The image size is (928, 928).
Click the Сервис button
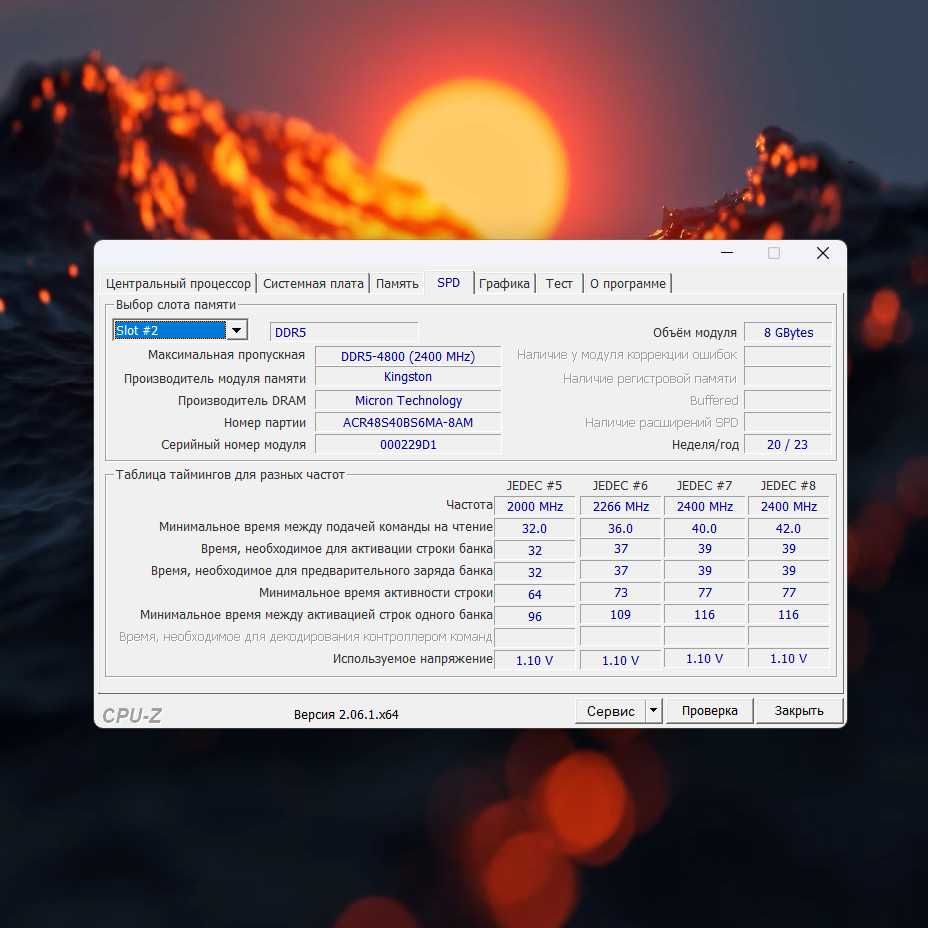click(x=610, y=710)
